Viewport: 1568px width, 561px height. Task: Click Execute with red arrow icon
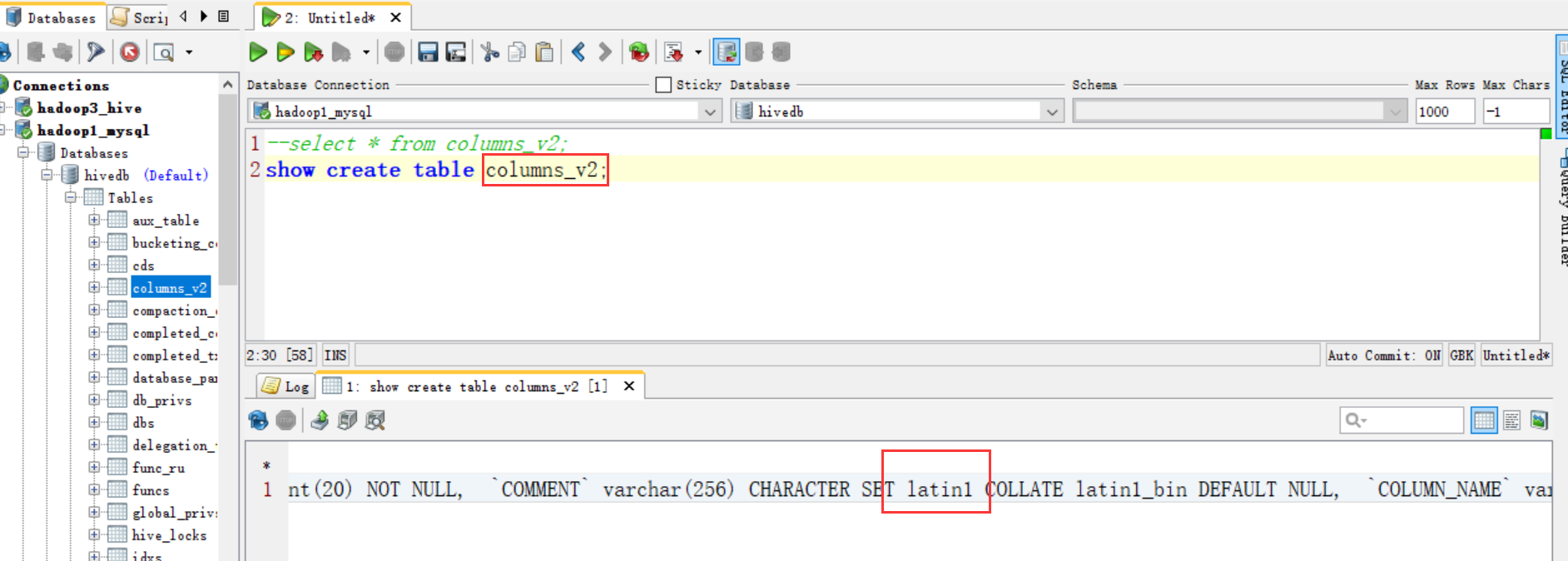[313, 52]
